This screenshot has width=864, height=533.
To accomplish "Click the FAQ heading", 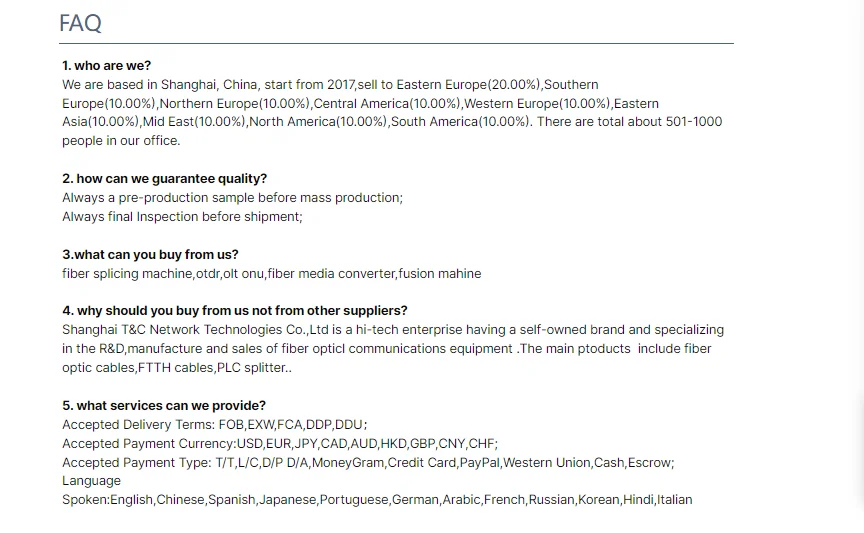I will (80, 23).
